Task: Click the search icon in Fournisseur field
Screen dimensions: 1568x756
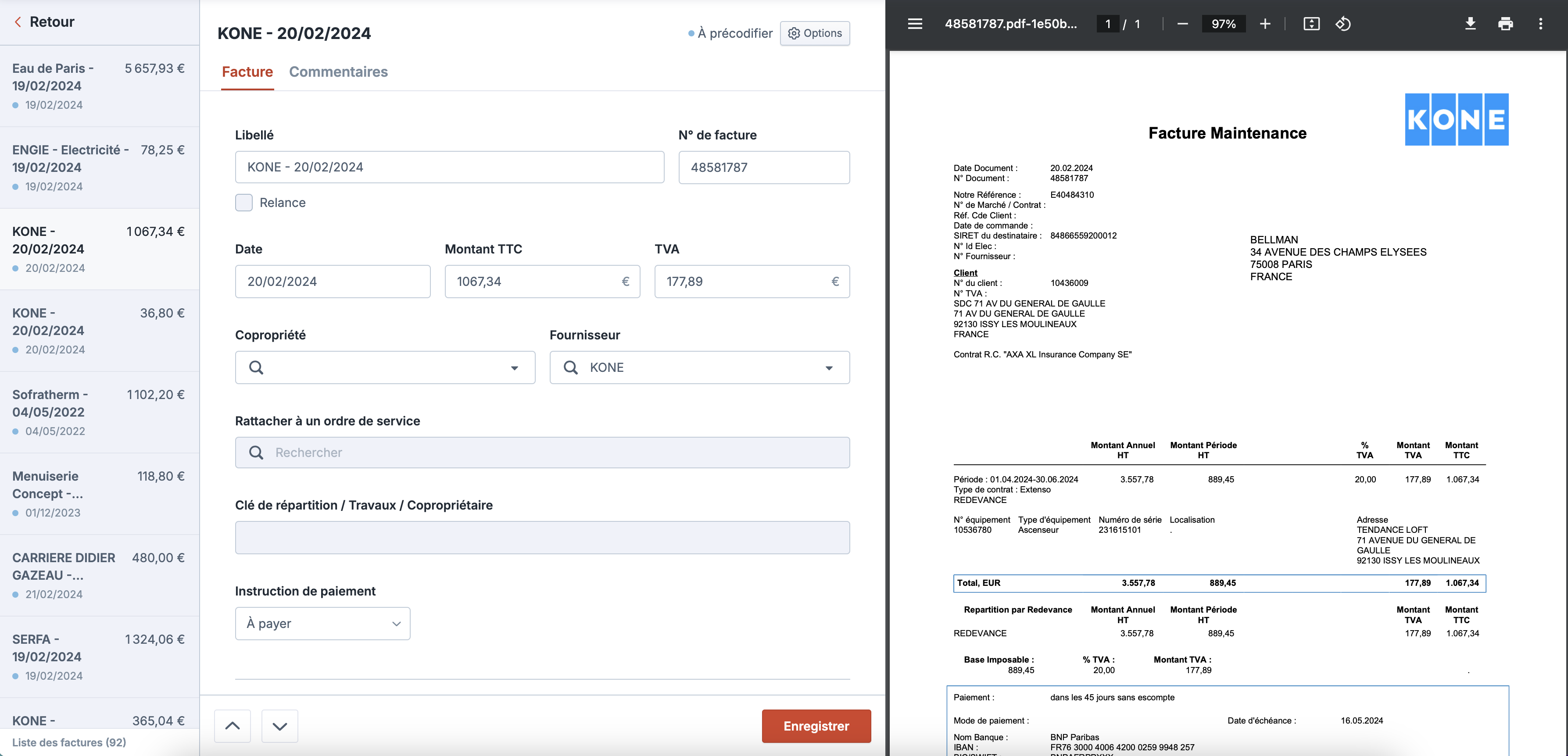Action: [x=570, y=367]
